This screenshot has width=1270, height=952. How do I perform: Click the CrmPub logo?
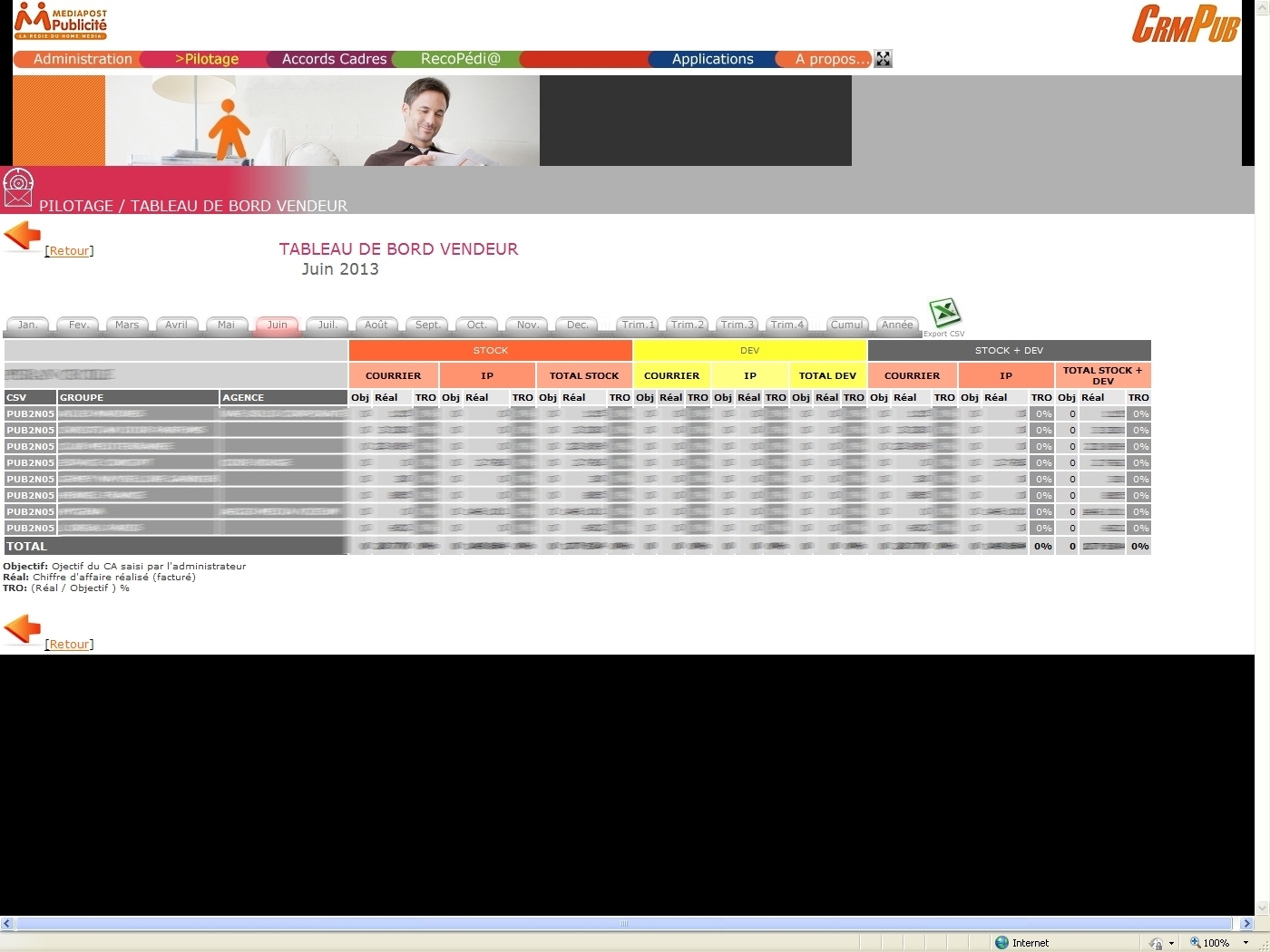coord(1185,24)
